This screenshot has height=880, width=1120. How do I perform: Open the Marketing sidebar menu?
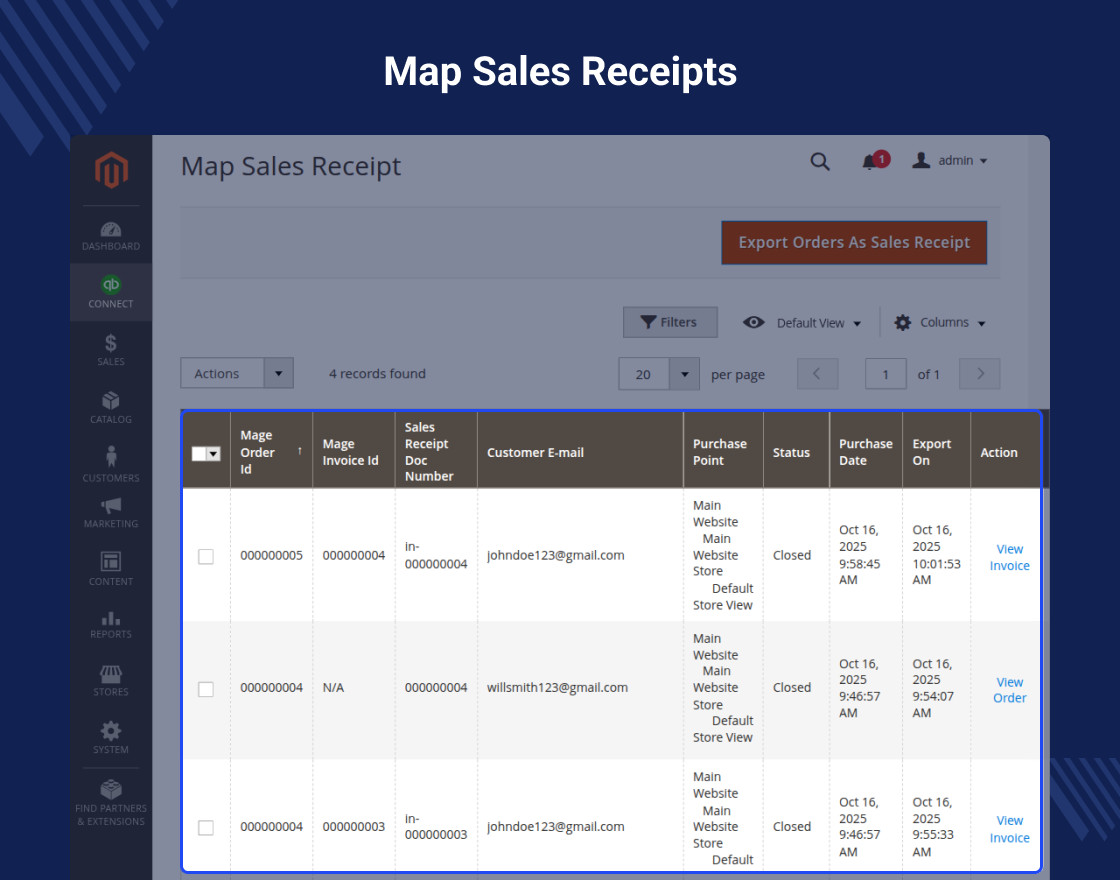[x=111, y=513]
